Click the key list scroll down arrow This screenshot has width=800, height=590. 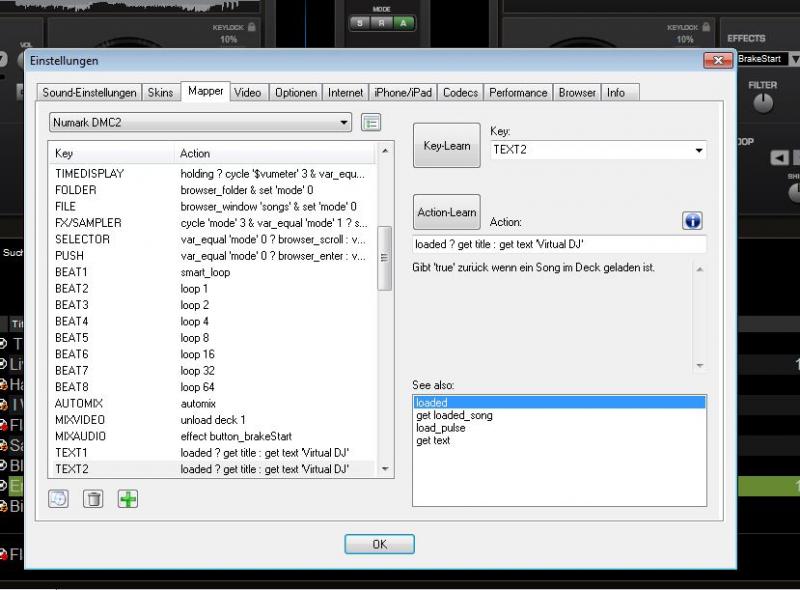[x=385, y=469]
